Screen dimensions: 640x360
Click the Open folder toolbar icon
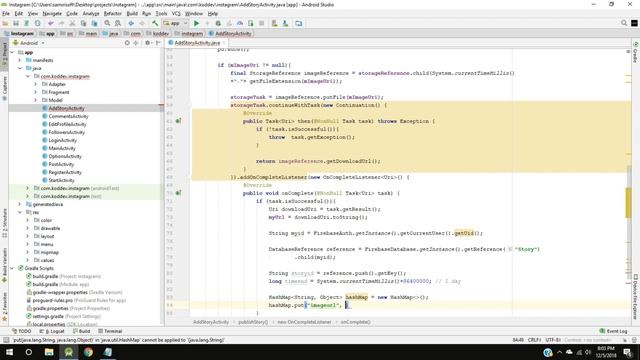pos(5,24)
